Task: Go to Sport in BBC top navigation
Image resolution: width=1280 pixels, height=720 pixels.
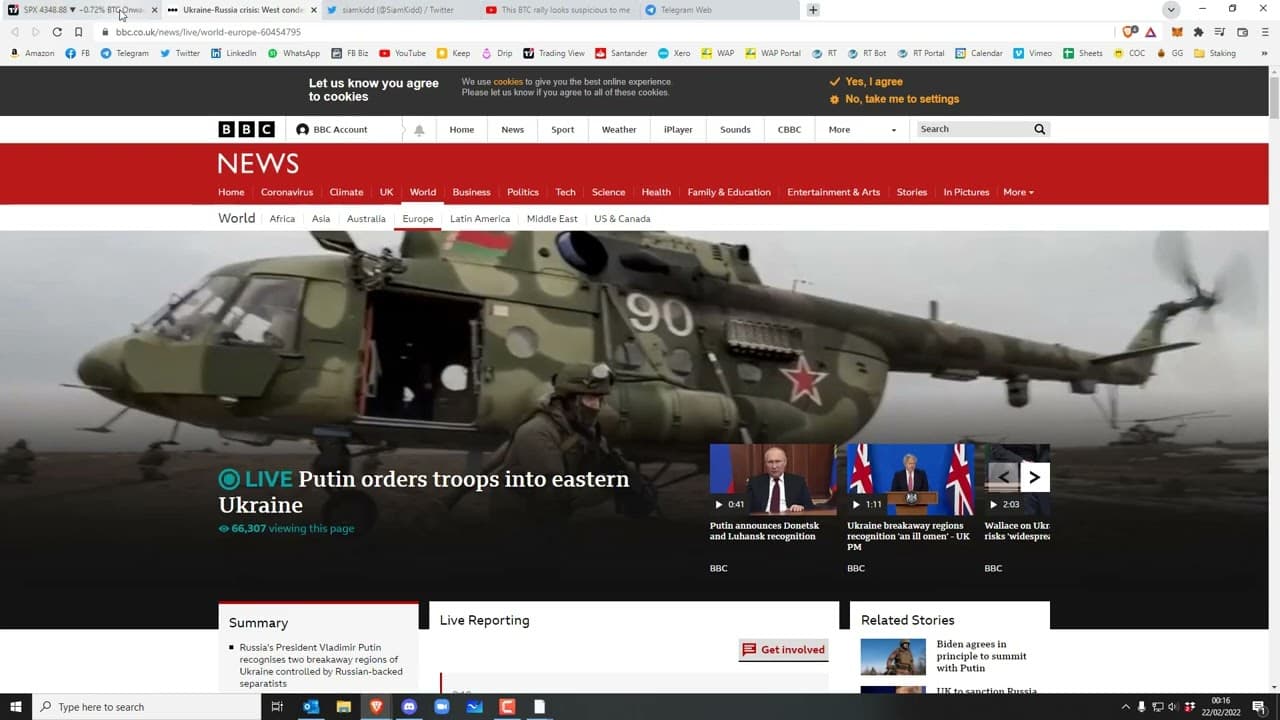Action: [563, 130]
